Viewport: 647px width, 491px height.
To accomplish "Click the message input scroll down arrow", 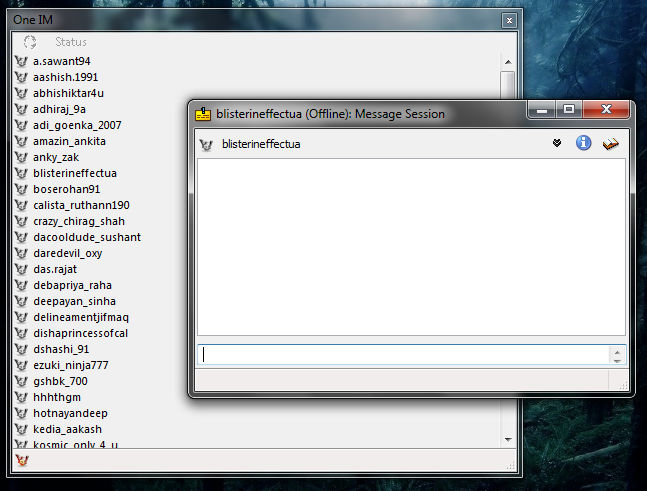I will point(617,361).
